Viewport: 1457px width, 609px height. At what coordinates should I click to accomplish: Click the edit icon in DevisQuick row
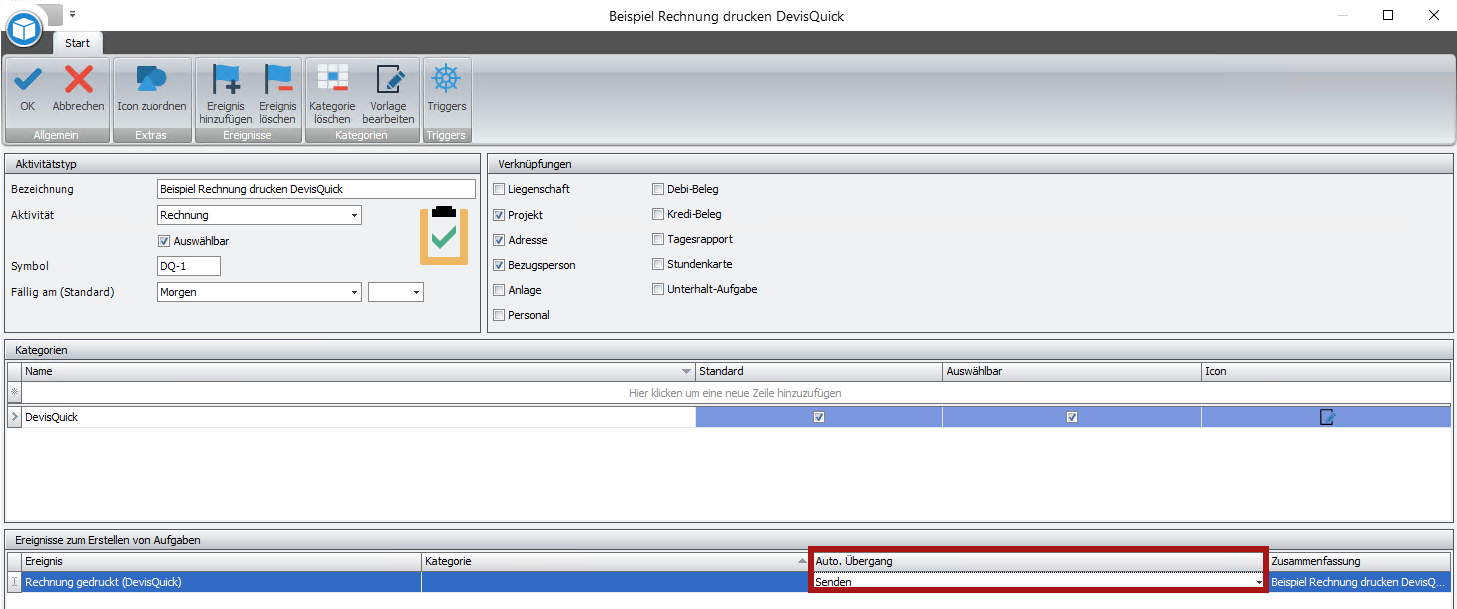coord(1327,417)
